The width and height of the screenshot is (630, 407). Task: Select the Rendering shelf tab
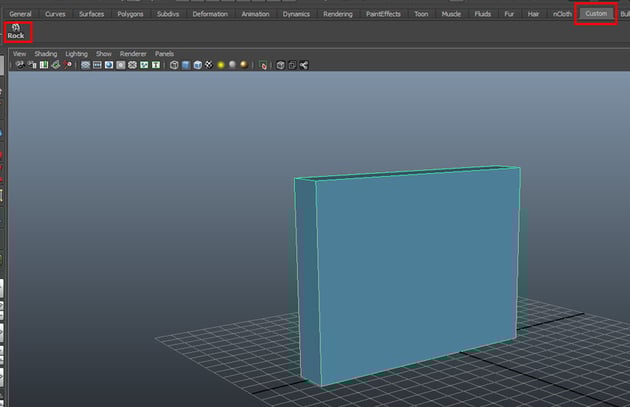337,14
